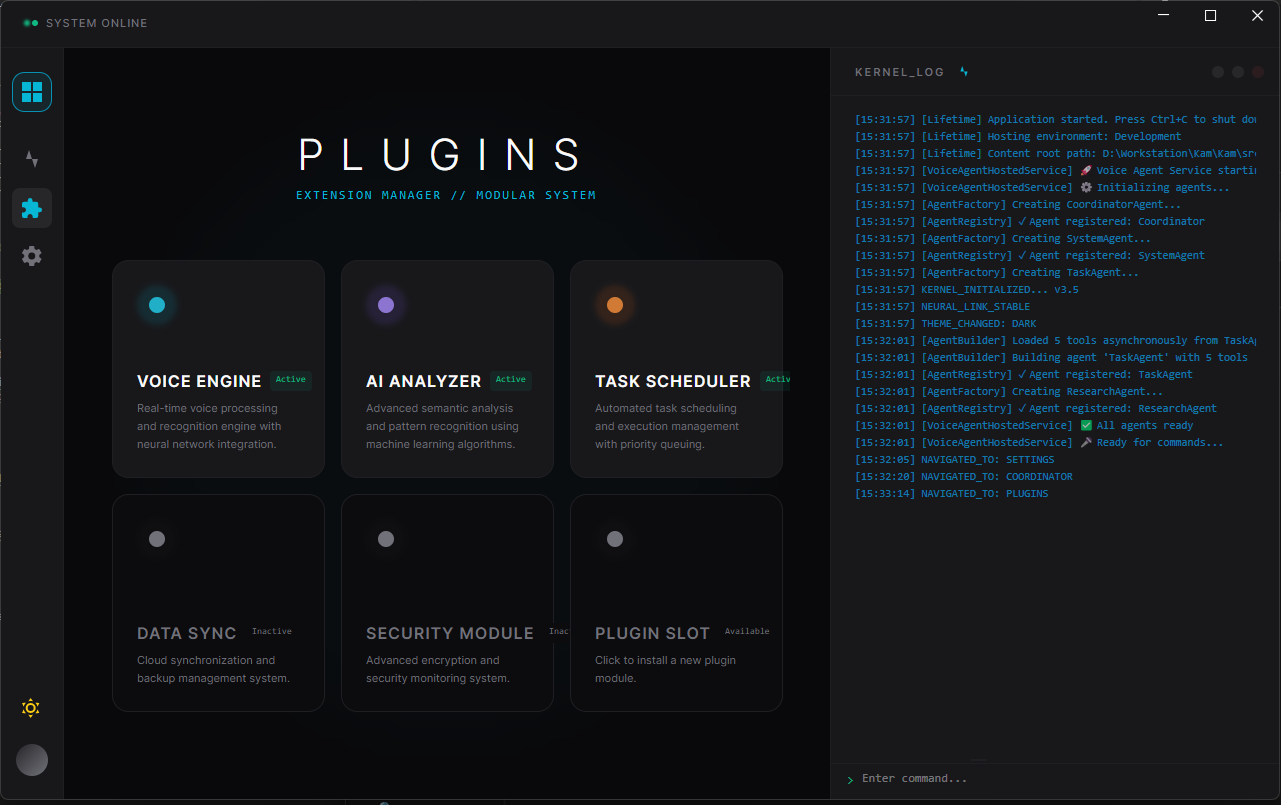Select the VOICE ENGINE plugin title
This screenshot has height=805, width=1281.
[199, 381]
